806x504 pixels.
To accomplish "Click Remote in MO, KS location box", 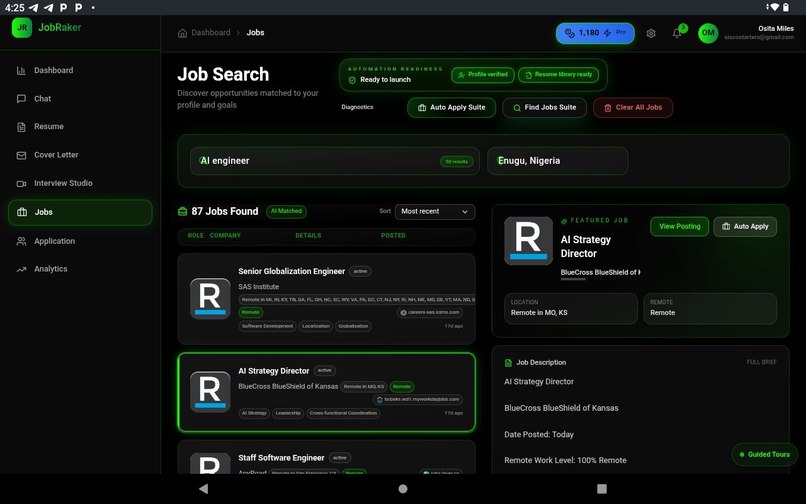I will [571, 308].
